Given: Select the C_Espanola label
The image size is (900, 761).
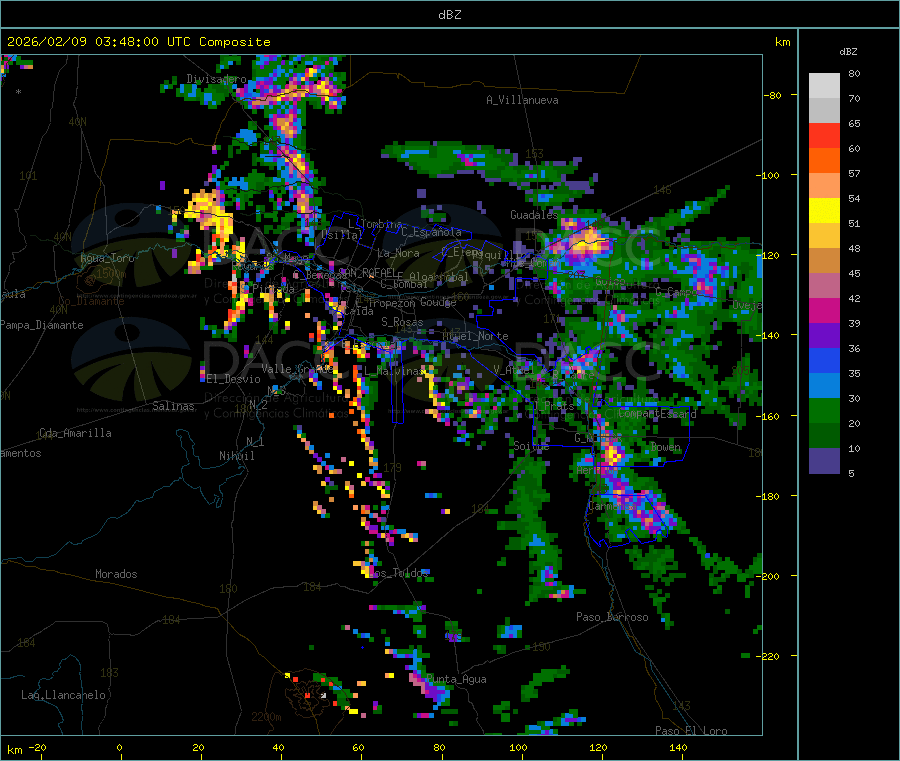Looking at the screenshot, I should pos(431,232).
